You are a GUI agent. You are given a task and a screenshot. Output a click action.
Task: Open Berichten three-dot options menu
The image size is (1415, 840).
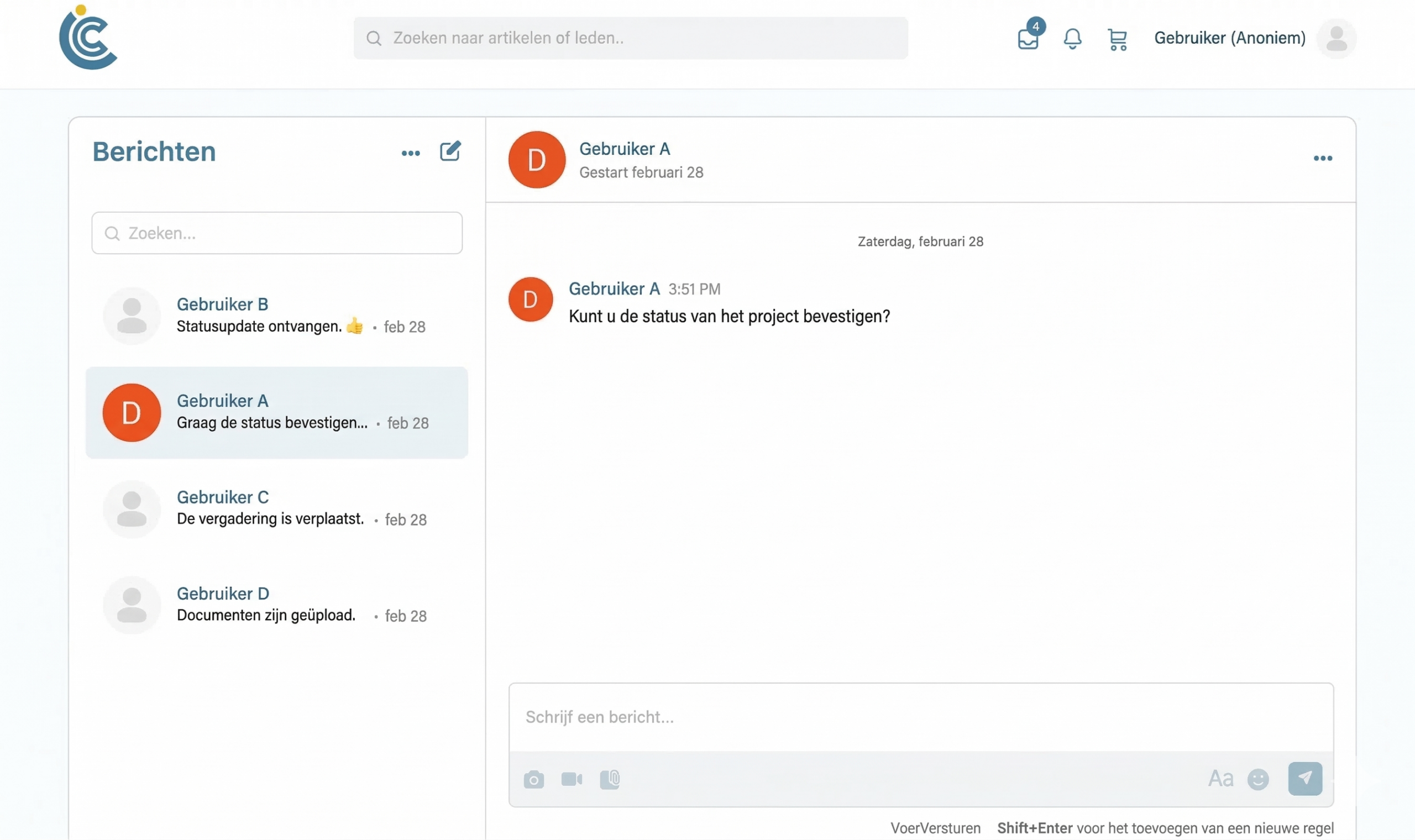pos(410,153)
